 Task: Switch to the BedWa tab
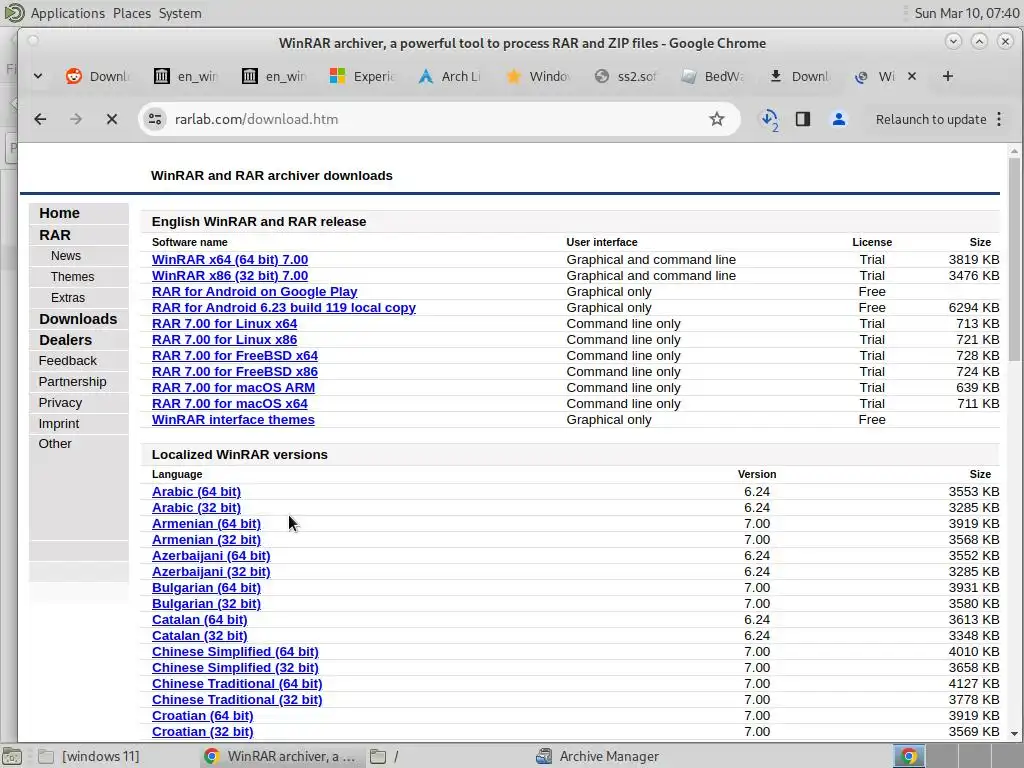pos(714,76)
